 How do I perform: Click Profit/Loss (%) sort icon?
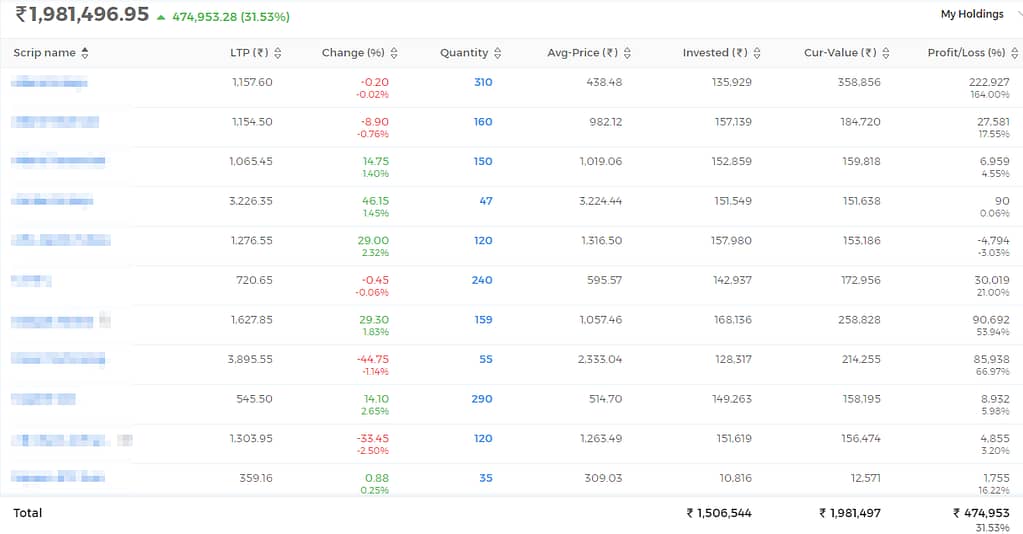click(x=1015, y=53)
